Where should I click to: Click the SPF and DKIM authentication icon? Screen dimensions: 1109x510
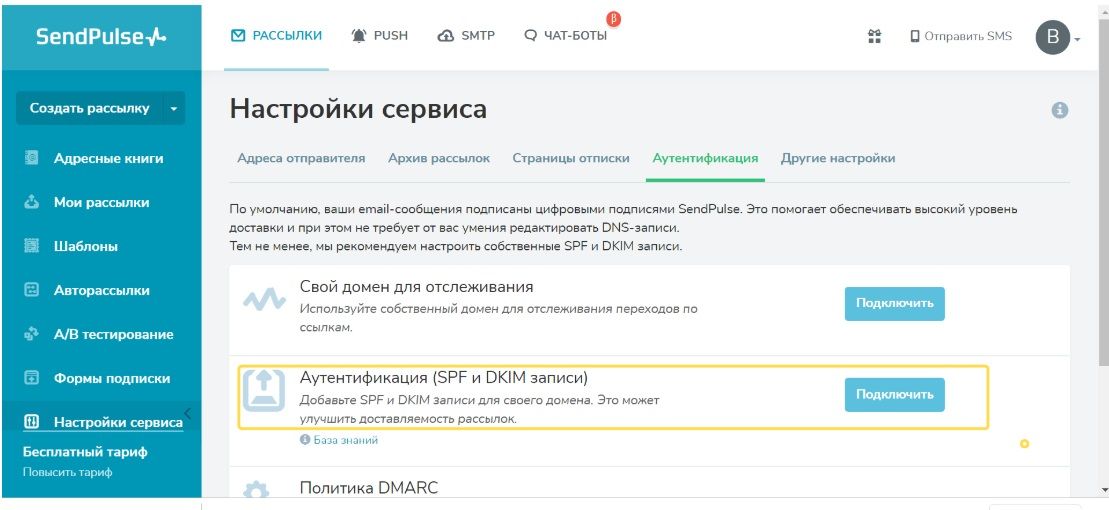pyautogui.click(x=264, y=390)
